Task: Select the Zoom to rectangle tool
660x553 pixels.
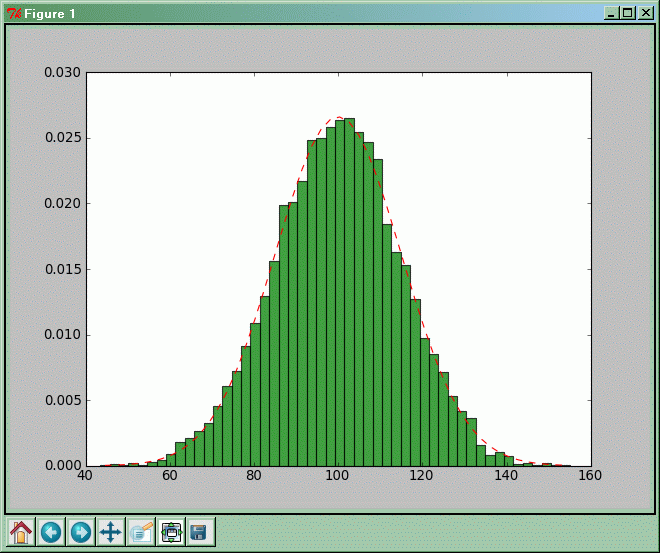Action: tap(141, 532)
